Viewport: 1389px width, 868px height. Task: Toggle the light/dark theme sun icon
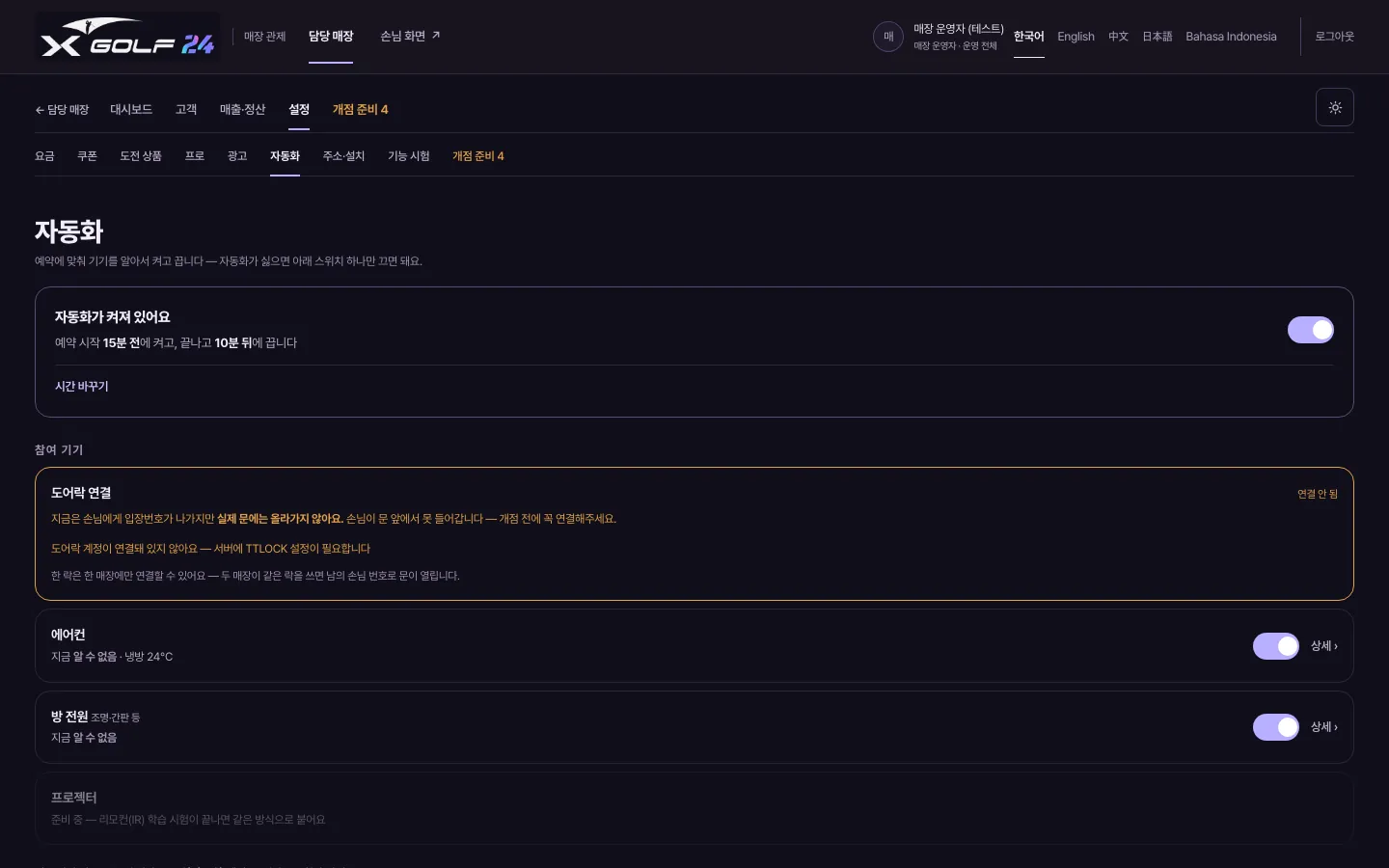click(1335, 107)
